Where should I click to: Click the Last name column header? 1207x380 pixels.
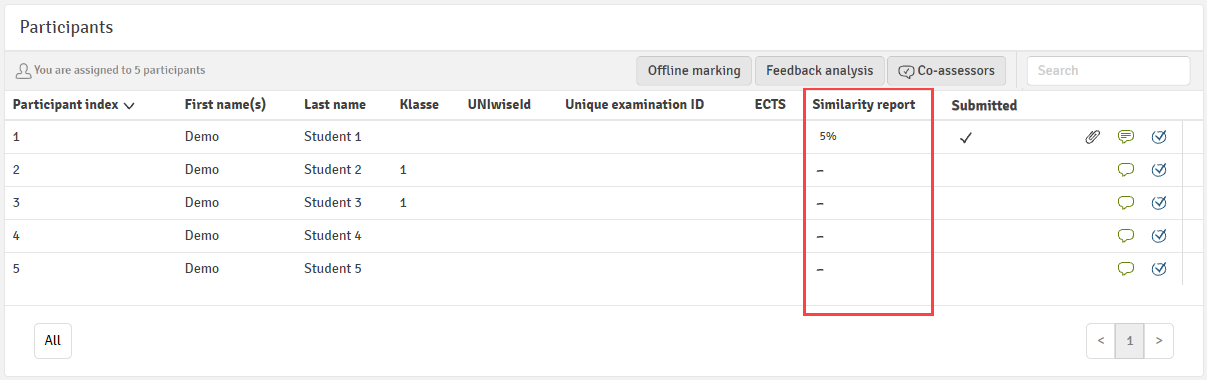coord(335,104)
